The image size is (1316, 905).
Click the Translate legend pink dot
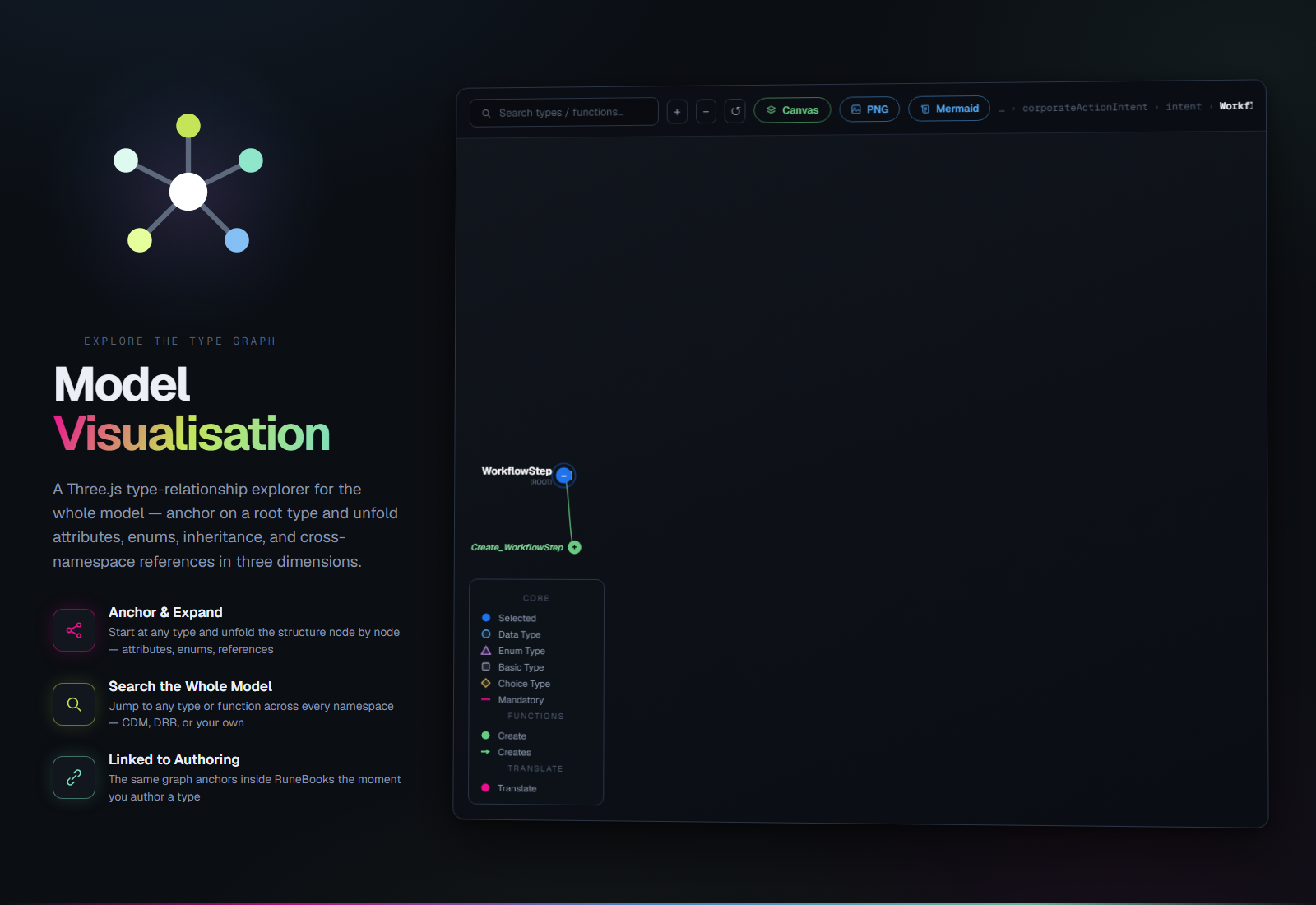[485, 788]
